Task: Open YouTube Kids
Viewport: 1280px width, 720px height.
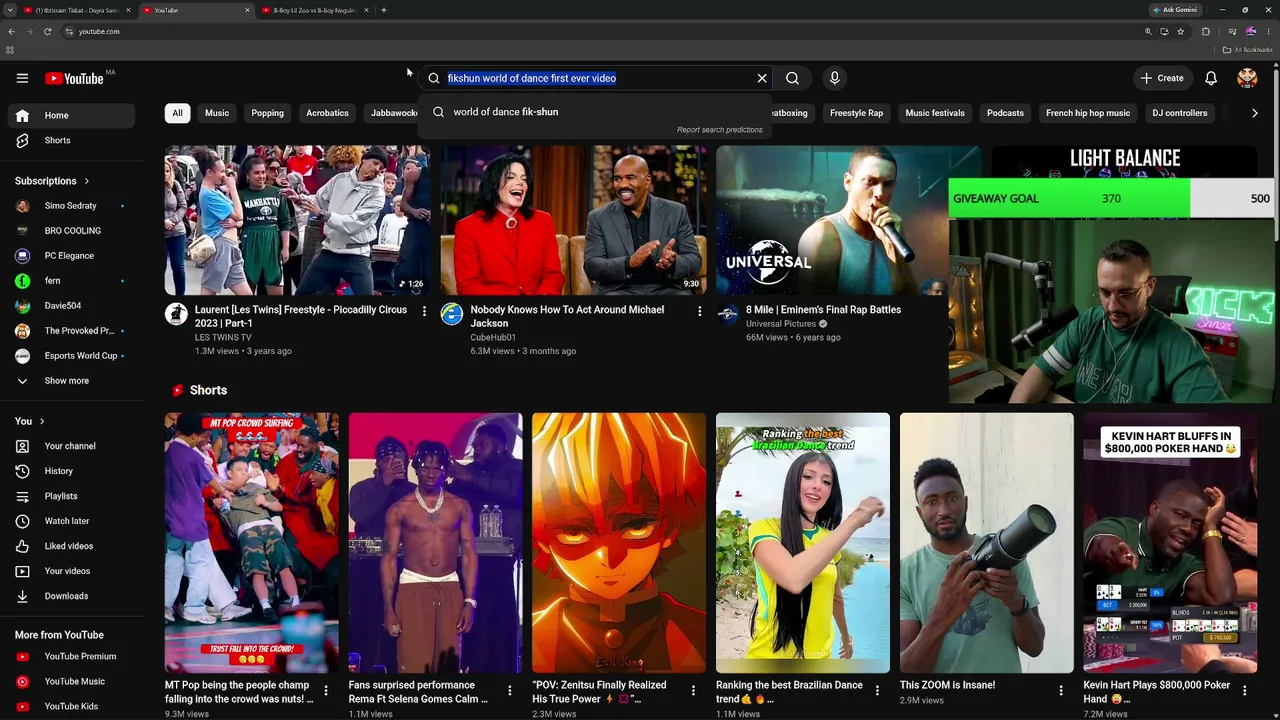Action: [71, 706]
